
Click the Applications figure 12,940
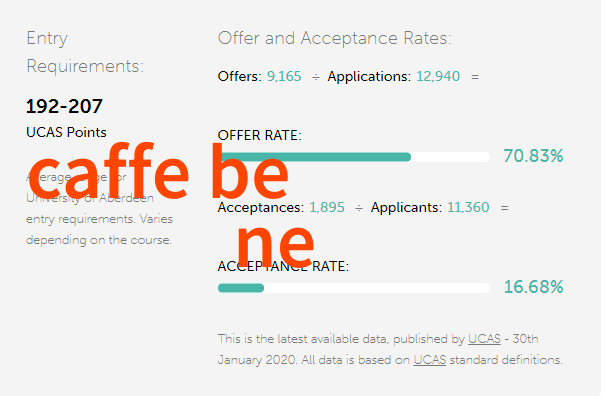[x=438, y=76]
